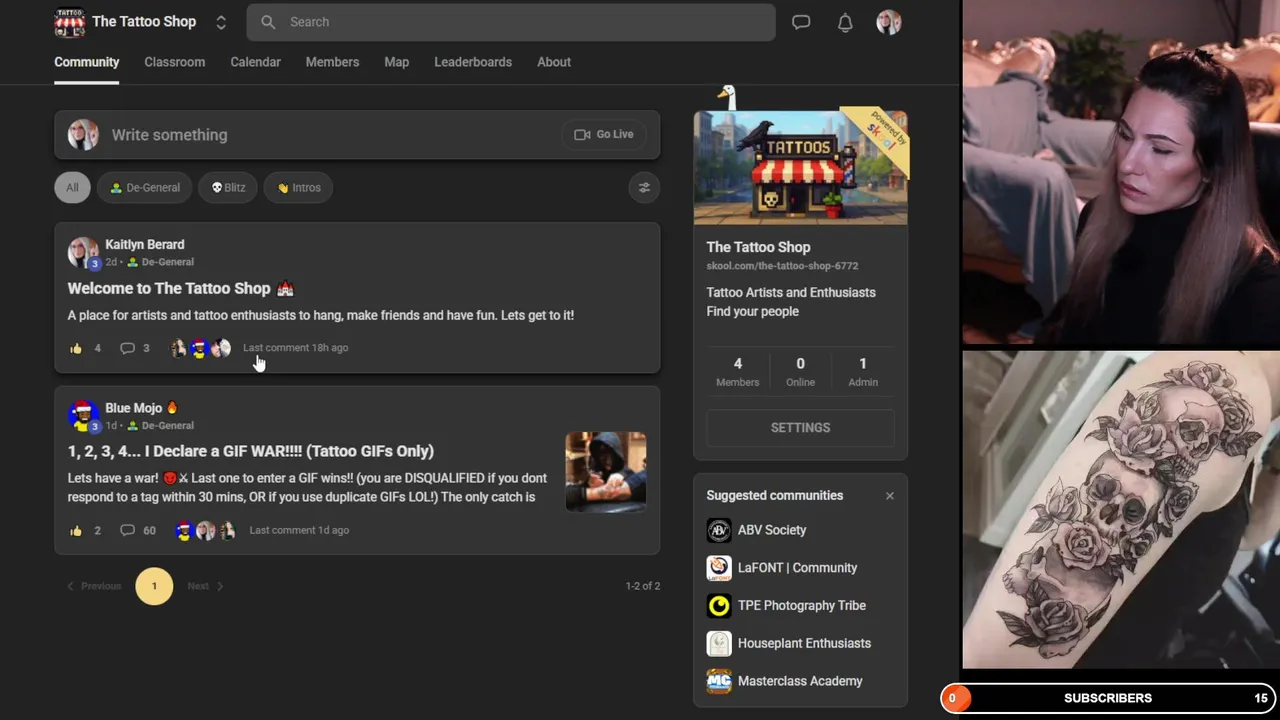Click De-General tag on Kaitlyn's post
The image size is (1280, 720).
(x=160, y=262)
